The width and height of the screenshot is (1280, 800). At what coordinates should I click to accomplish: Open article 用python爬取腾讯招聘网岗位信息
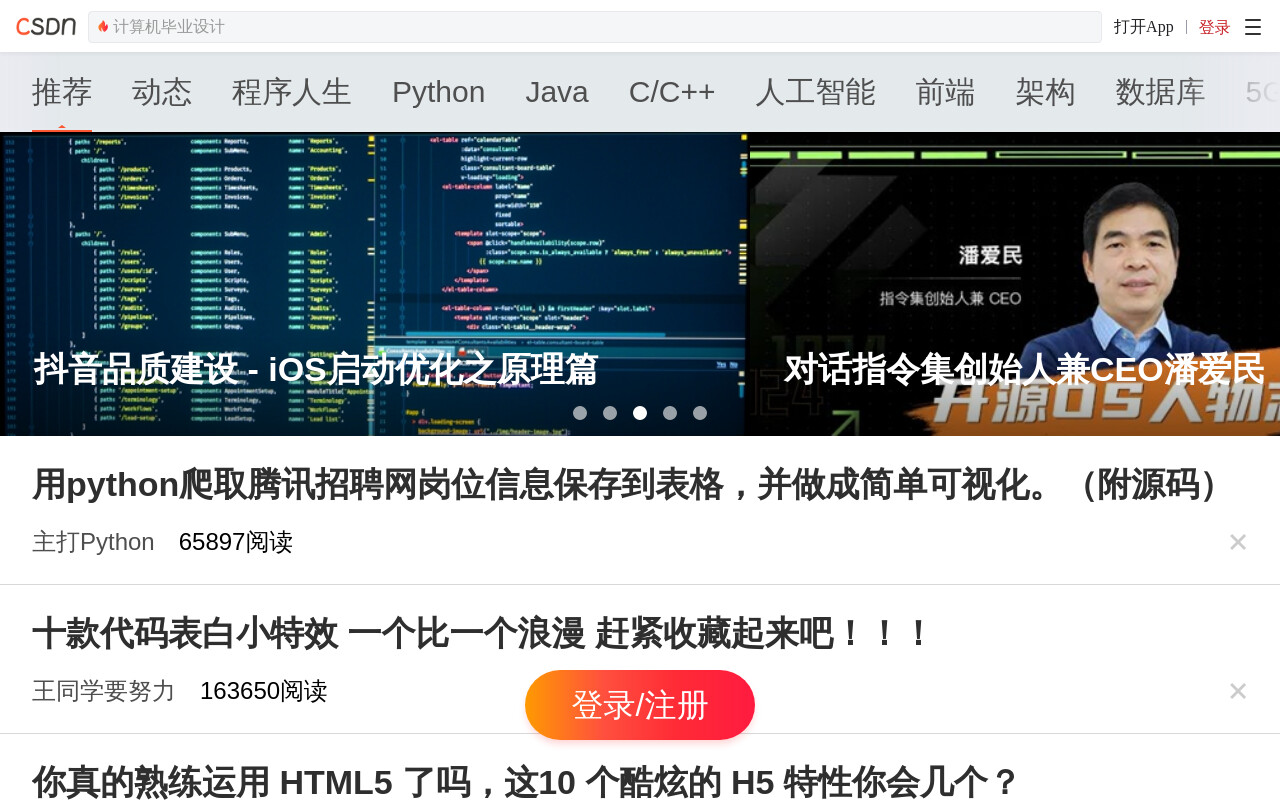point(632,485)
